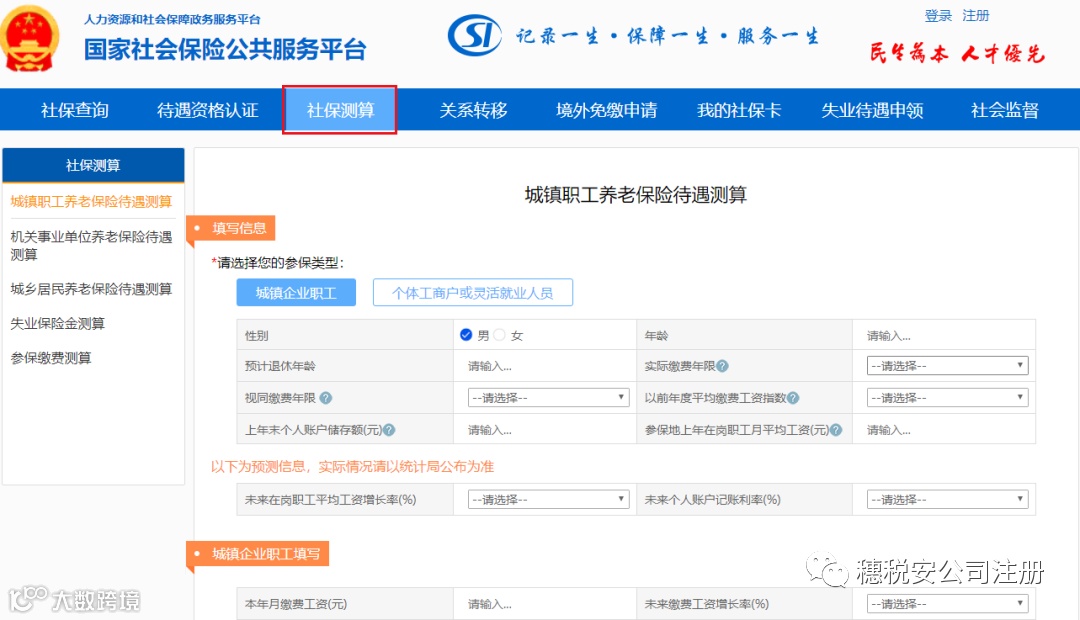Open the 未来在岗职工平均工资增长率 dropdown
The width and height of the screenshot is (1080, 620).
(x=548, y=499)
